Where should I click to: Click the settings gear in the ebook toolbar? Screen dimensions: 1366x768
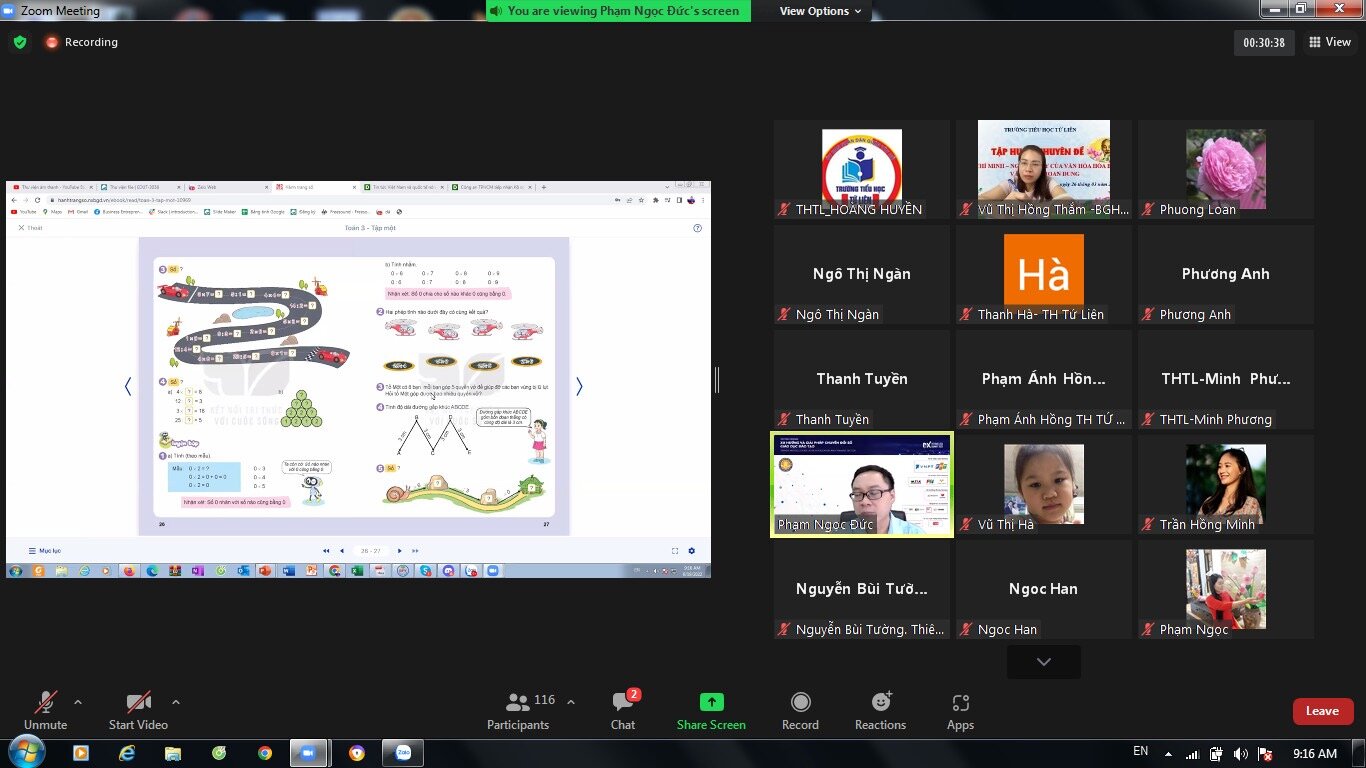[x=690, y=549]
